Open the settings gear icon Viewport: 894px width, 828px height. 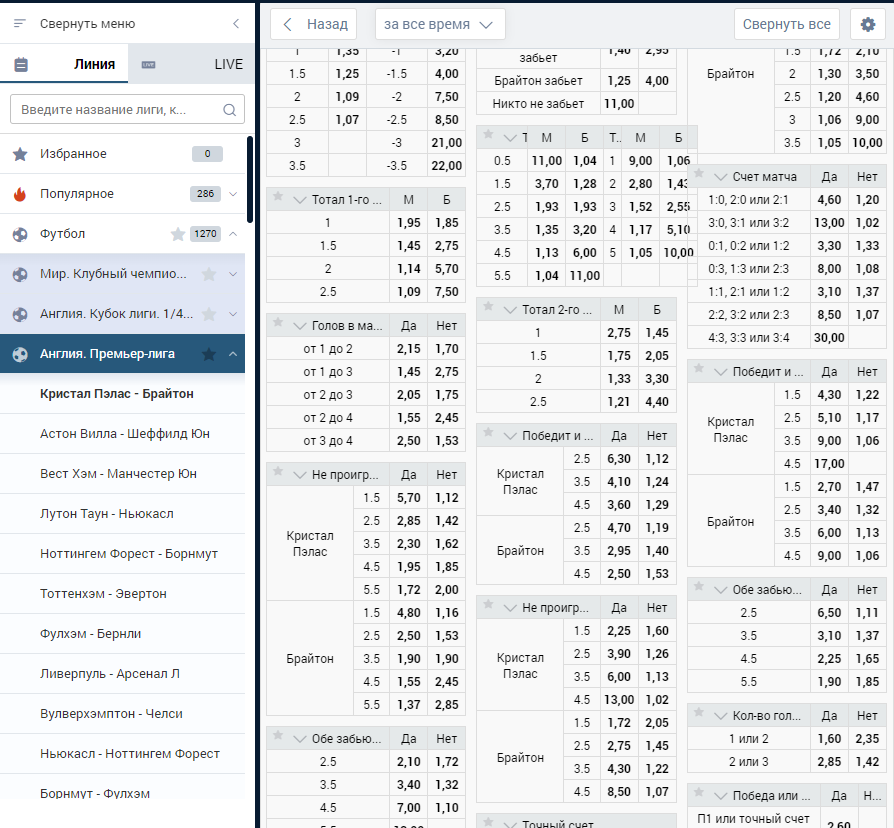click(868, 24)
